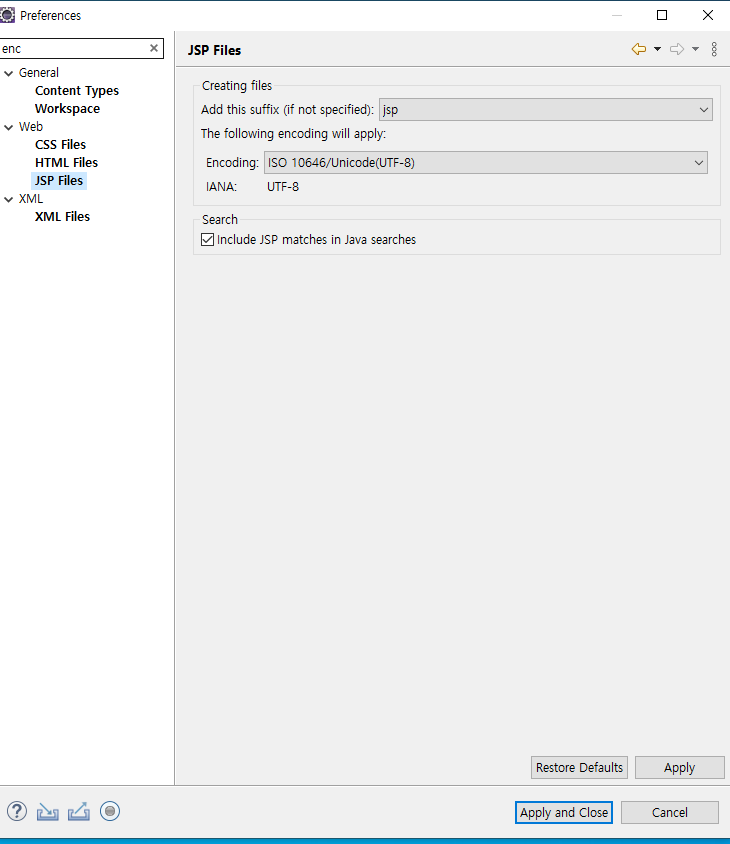Close the Preferences dialog window
The width and height of the screenshot is (730, 844).
coord(708,15)
